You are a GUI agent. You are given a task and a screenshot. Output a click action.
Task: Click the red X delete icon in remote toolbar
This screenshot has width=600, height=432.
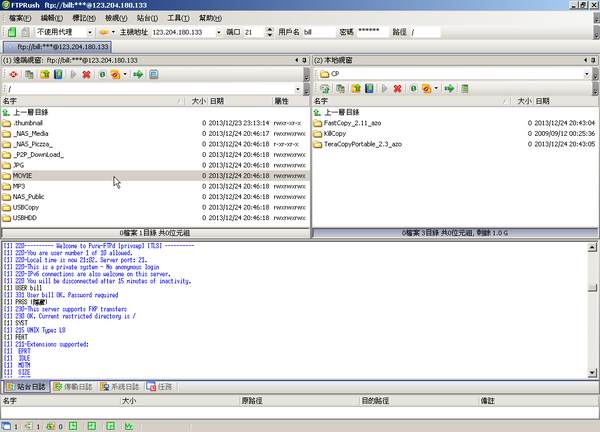point(87,75)
